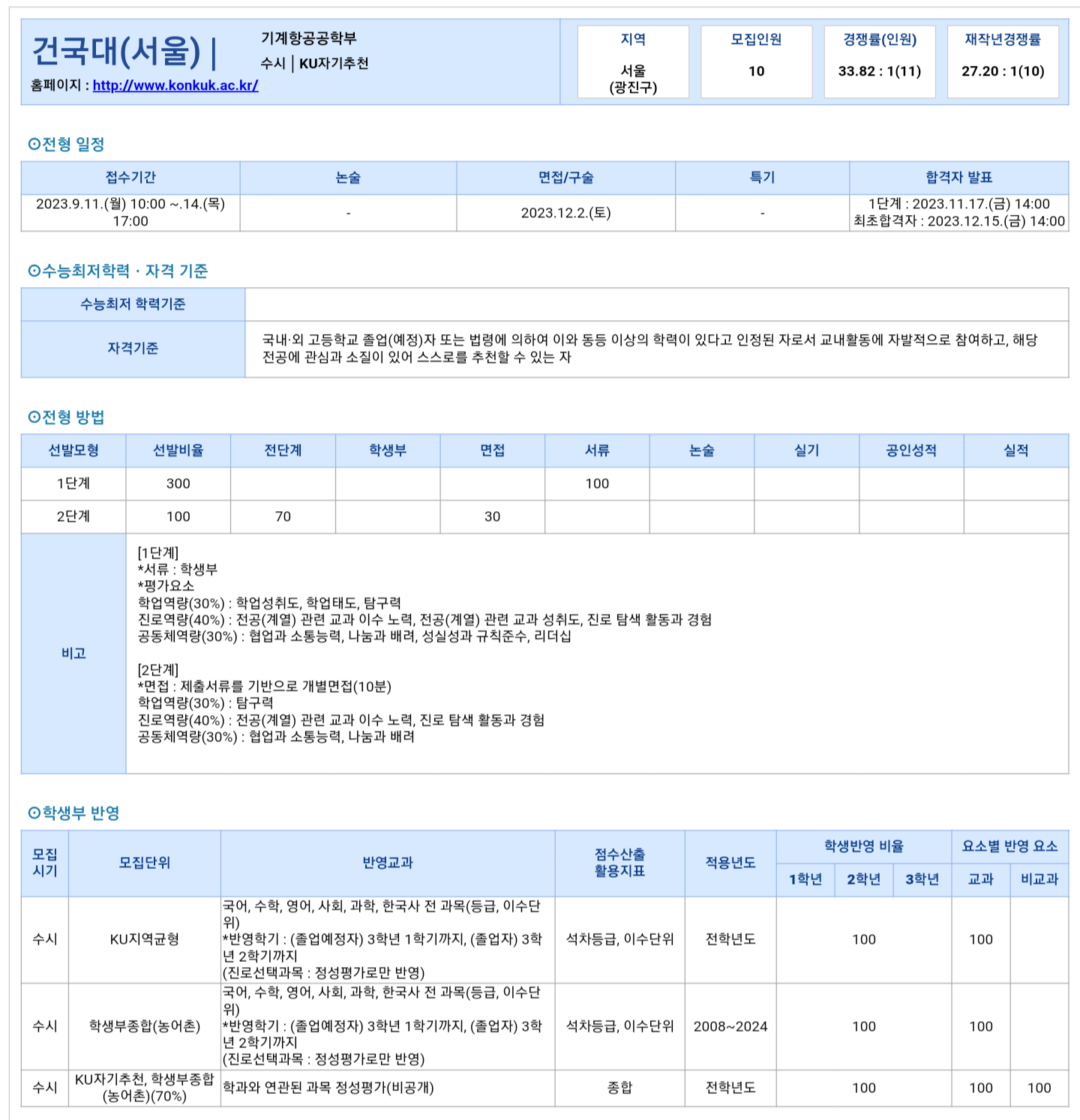Click the value 70 under 전단계

click(x=283, y=517)
